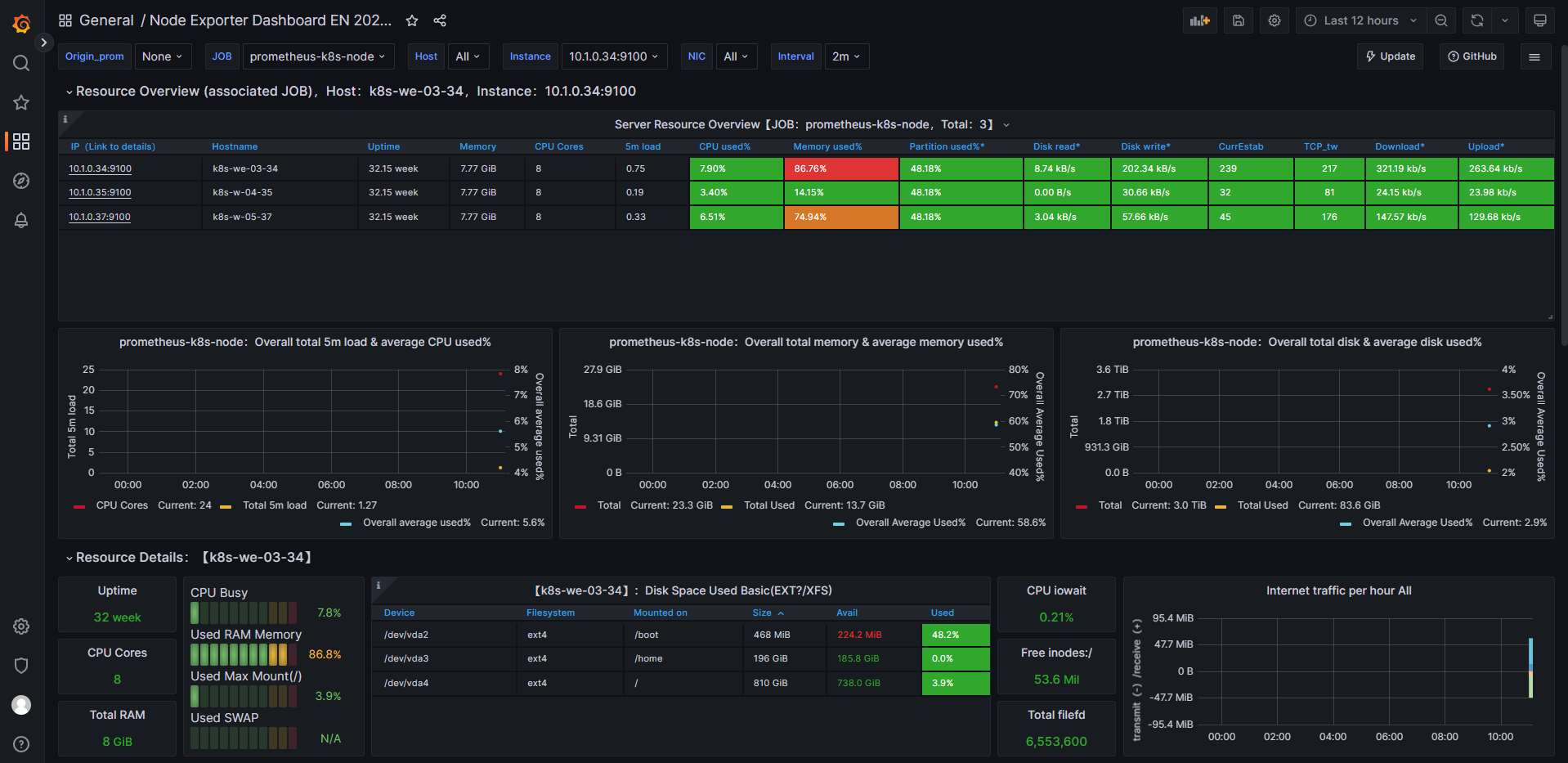Open the dashboard grid icon beside General
Viewport: 1568px width, 763px height.
(x=65, y=20)
